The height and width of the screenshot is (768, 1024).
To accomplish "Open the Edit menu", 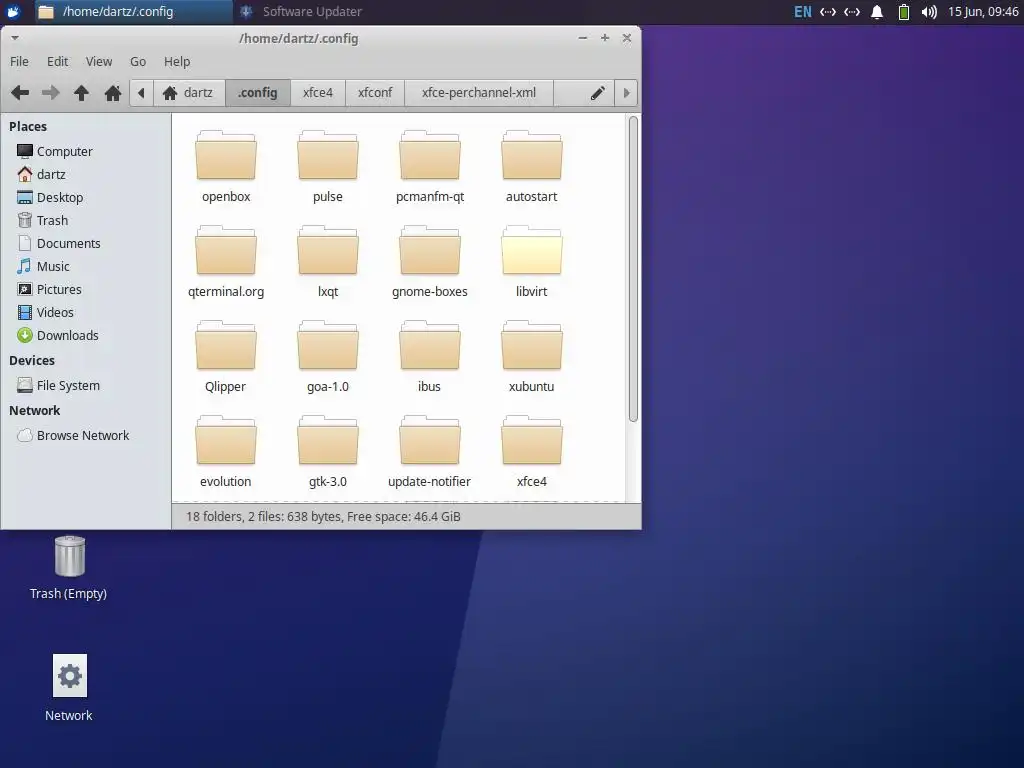I will (x=57, y=61).
